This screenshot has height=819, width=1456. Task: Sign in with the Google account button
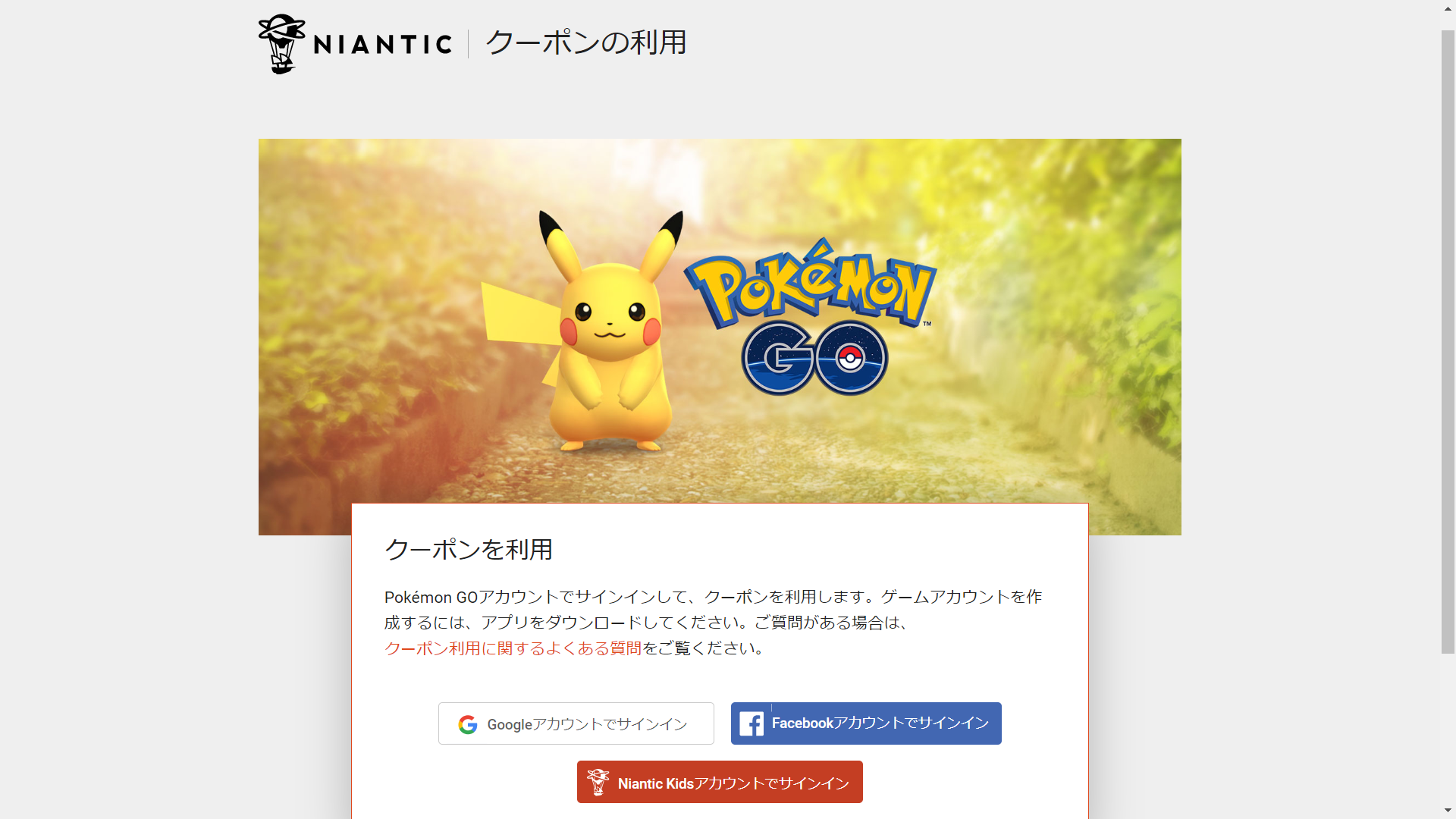click(576, 723)
